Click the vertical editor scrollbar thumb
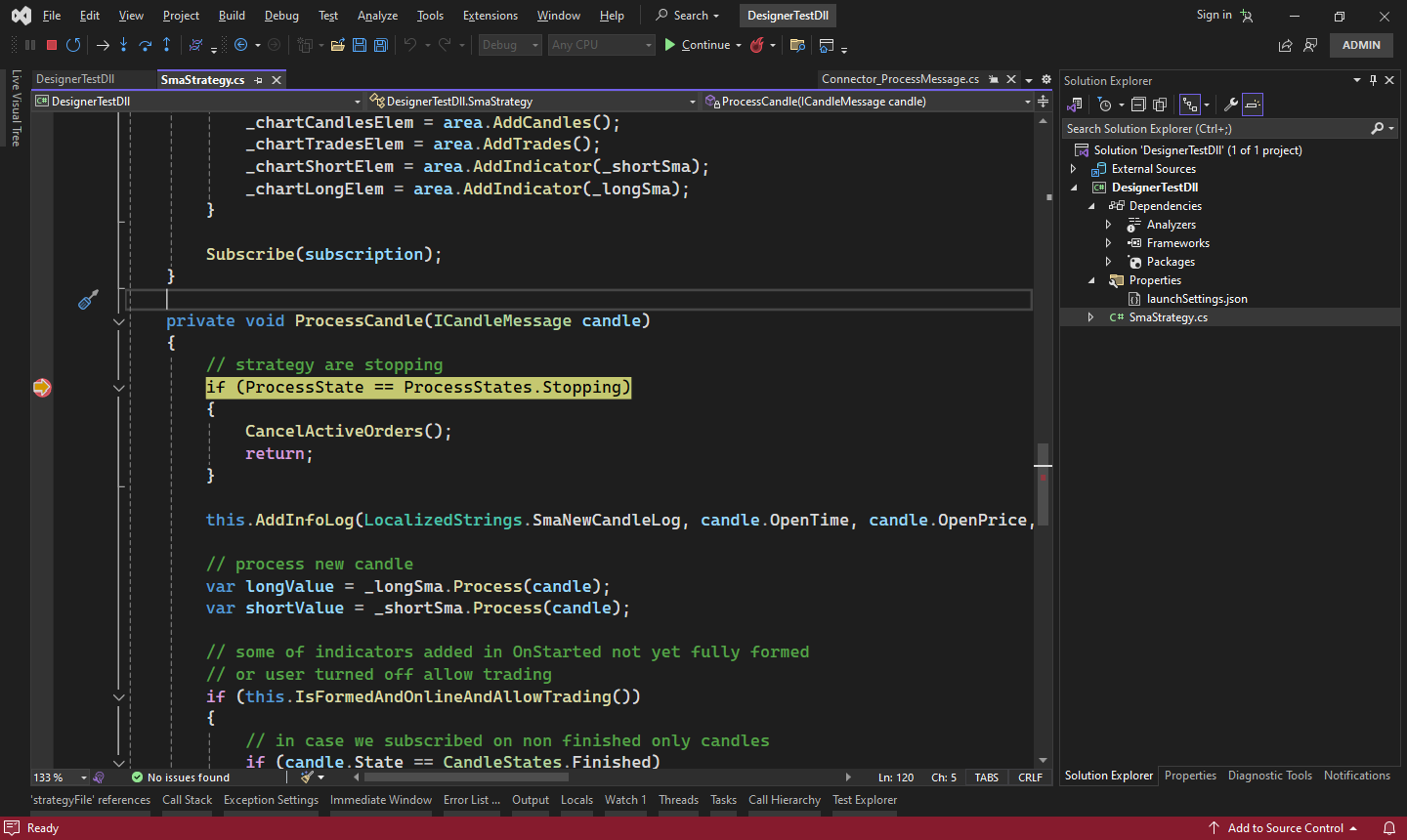The height and width of the screenshot is (840, 1407). [1043, 484]
